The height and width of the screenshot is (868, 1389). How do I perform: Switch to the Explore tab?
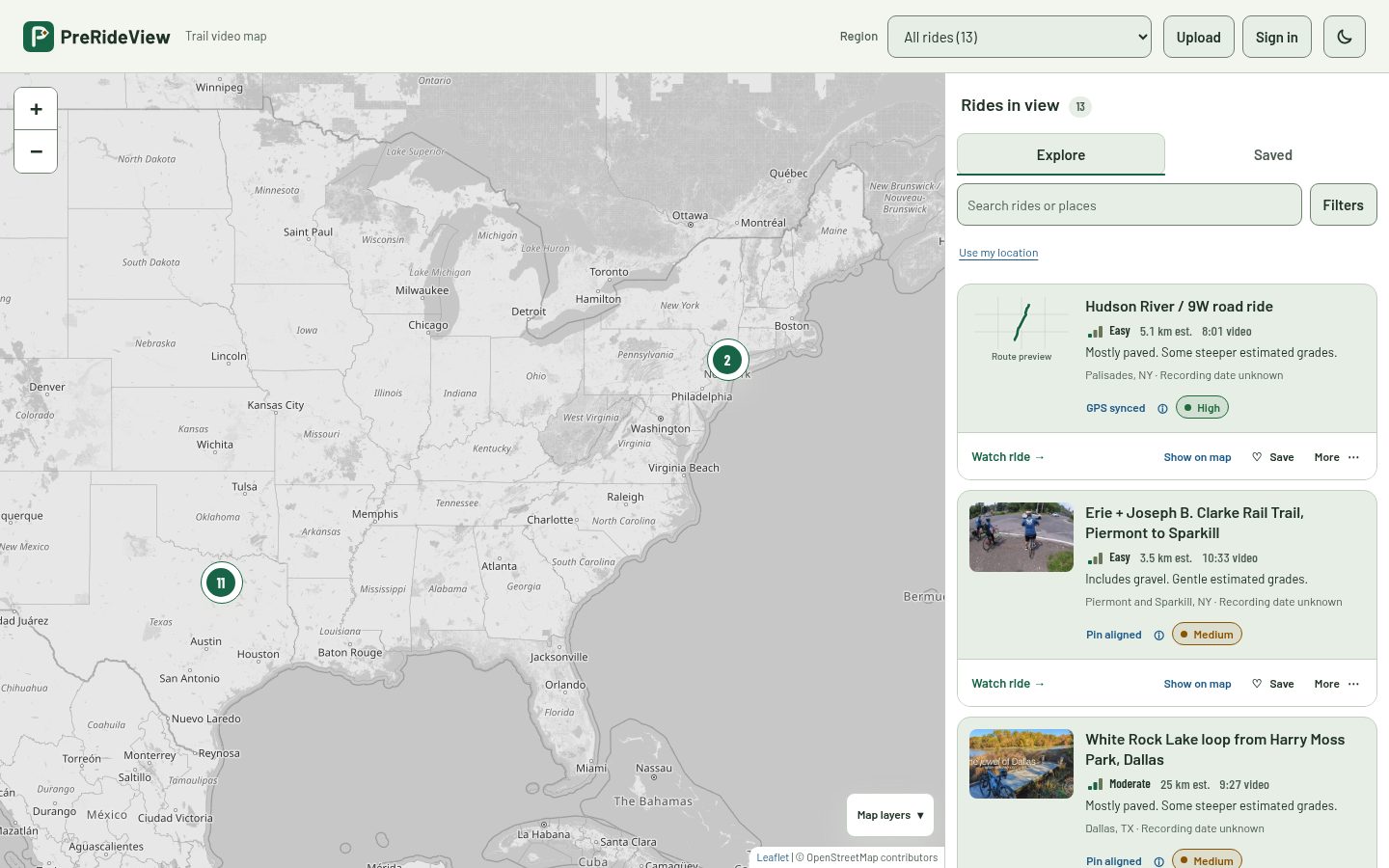(x=1061, y=154)
